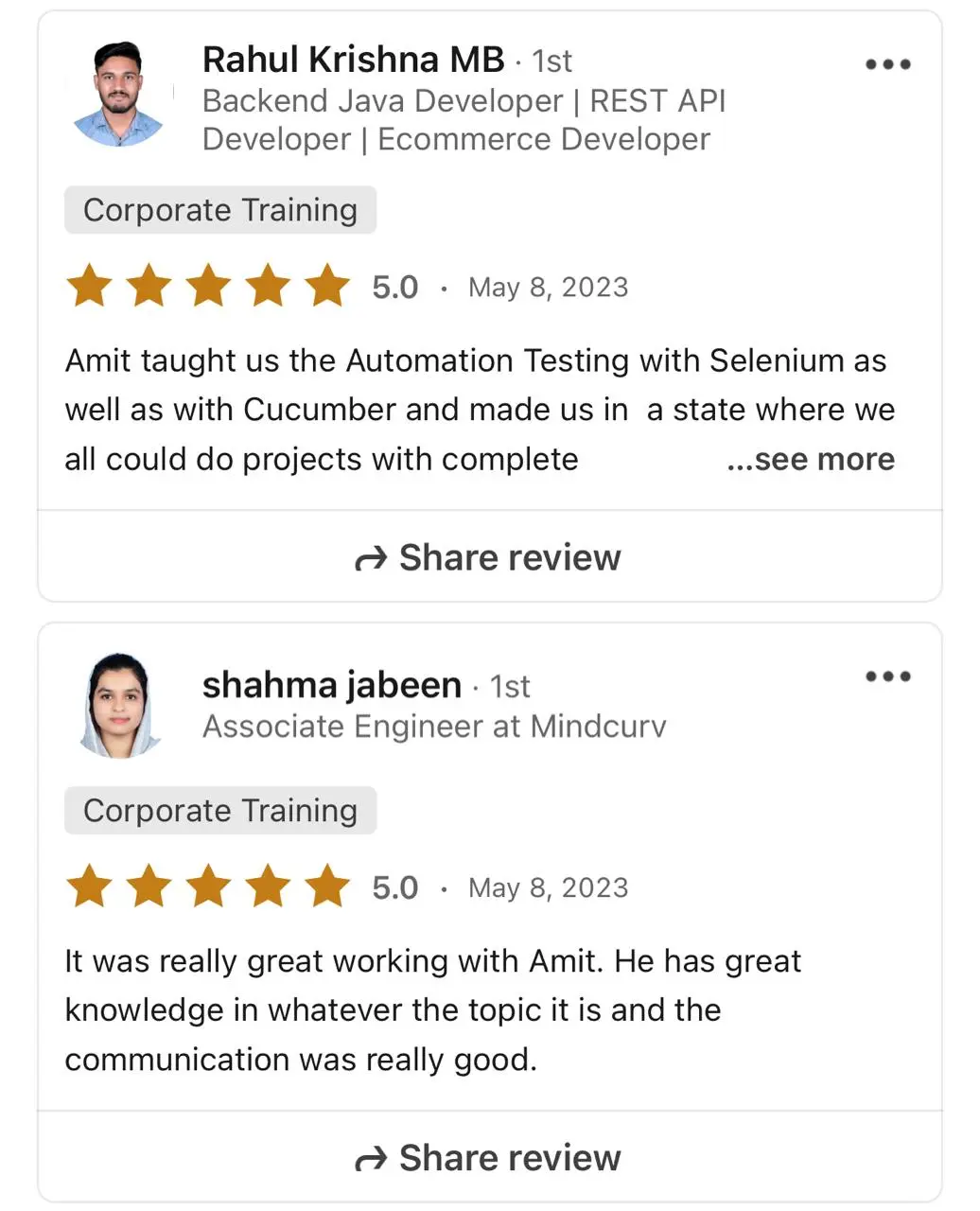Share Rahul Krishna's review
Image resolution: width=980 pixels, height=1211 pixels.
pos(489,558)
